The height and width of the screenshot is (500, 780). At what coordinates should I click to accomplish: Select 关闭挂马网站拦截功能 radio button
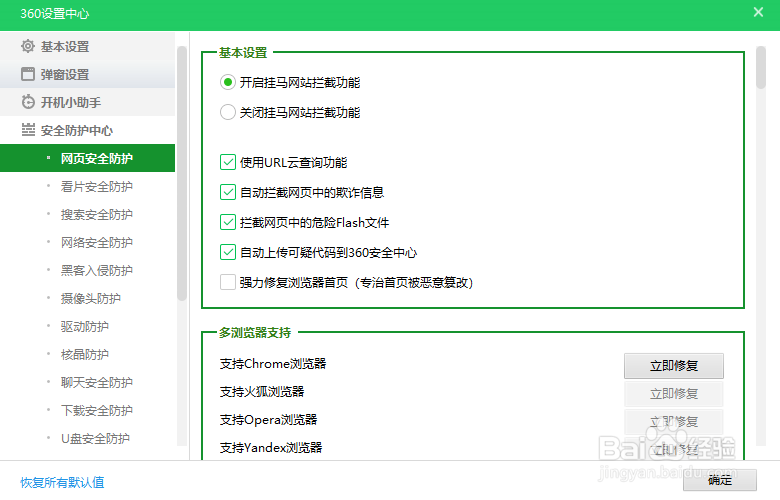coord(227,112)
